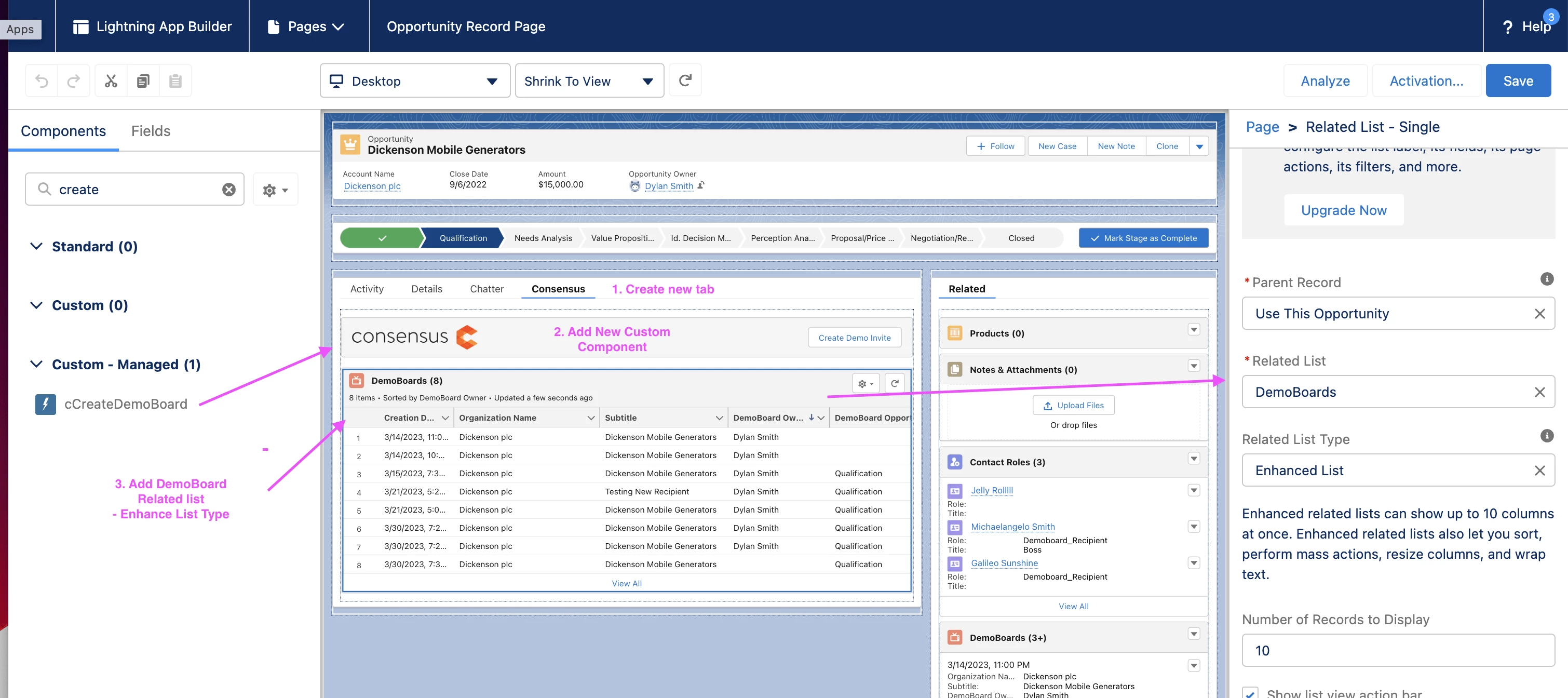Click the Products list icon
Image resolution: width=1568 pixels, height=698 pixels.
pyautogui.click(x=954, y=333)
